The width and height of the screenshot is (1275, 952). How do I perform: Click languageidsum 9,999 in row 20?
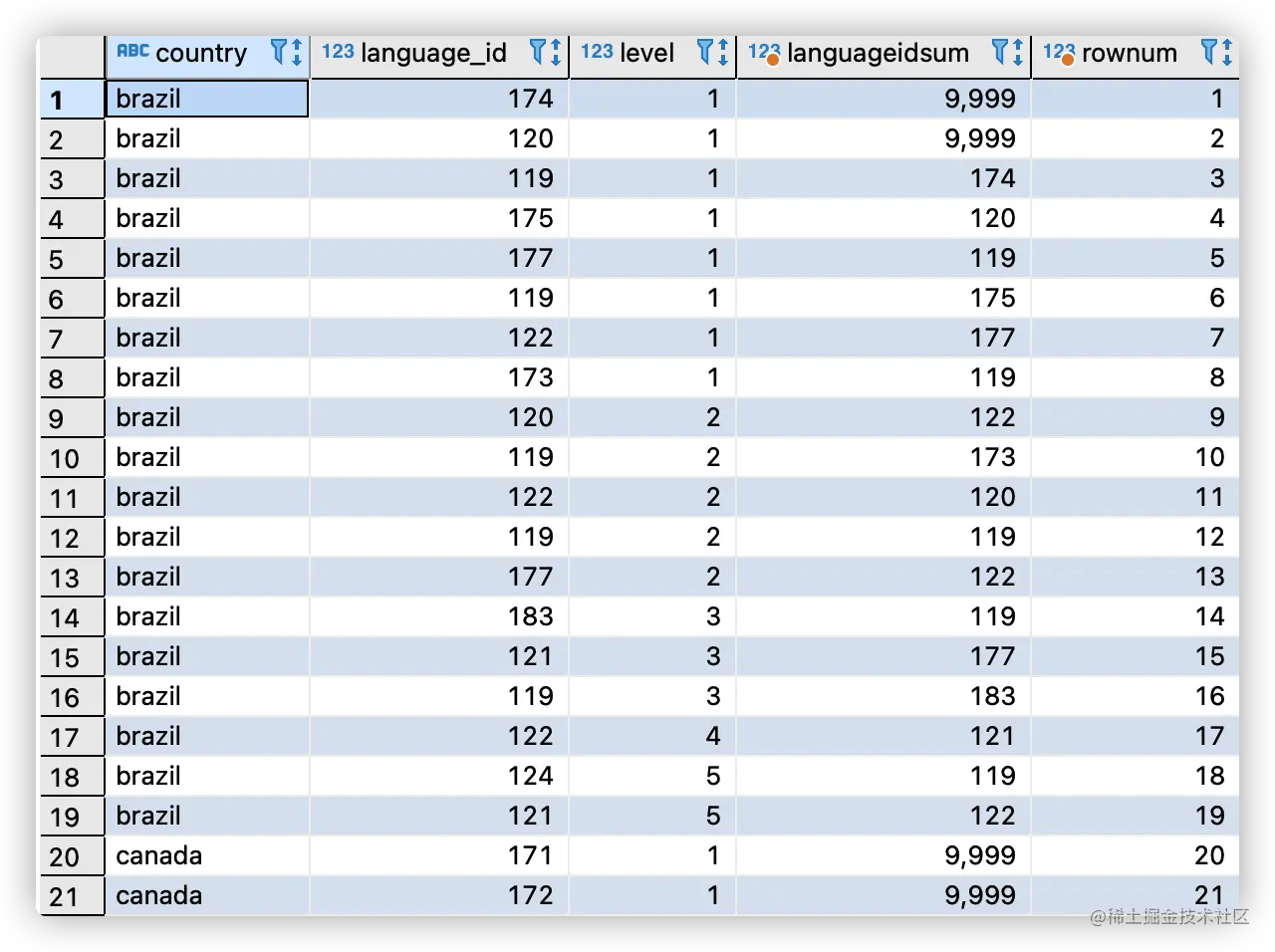pos(884,855)
